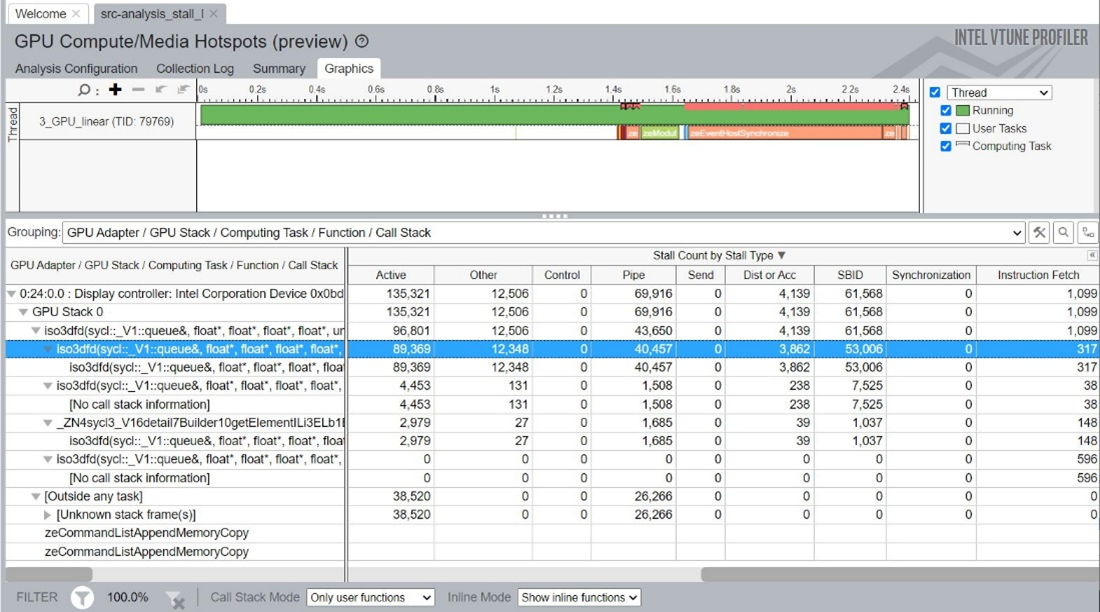The width and height of the screenshot is (1100, 612).
Task: Open the grouping customization tools icon
Action: point(1040,232)
